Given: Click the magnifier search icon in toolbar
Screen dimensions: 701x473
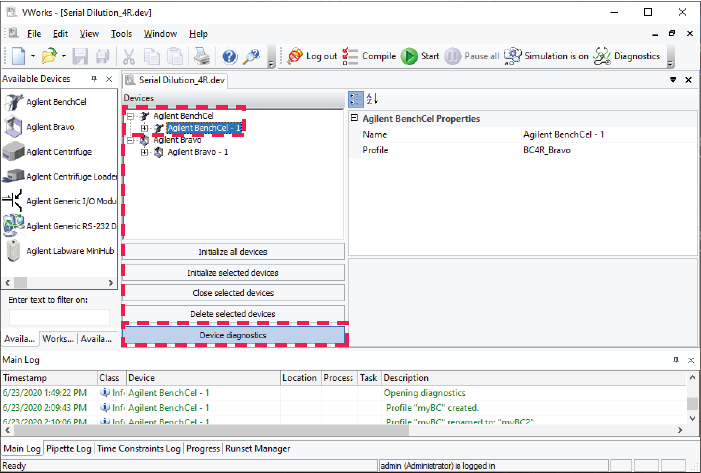Looking at the screenshot, I should [252, 56].
